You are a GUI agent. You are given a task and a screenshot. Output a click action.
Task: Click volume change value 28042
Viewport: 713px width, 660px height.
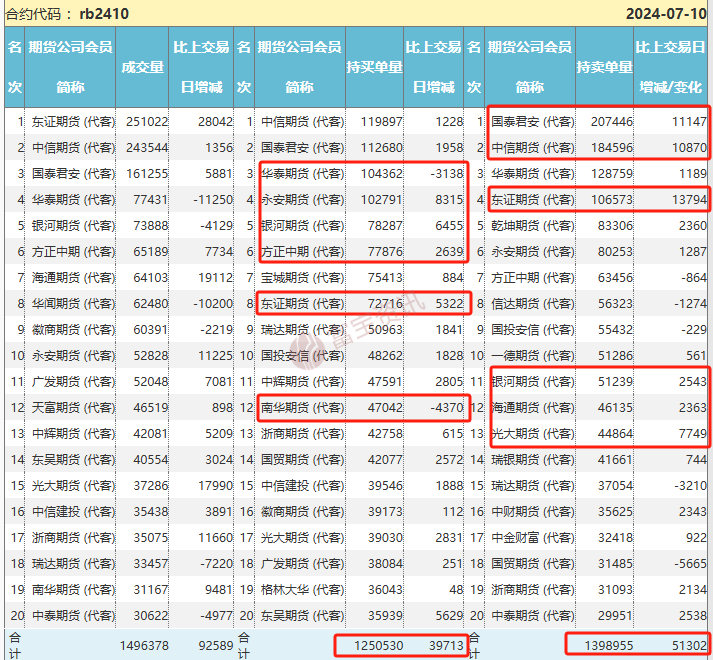click(x=215, y=121)
